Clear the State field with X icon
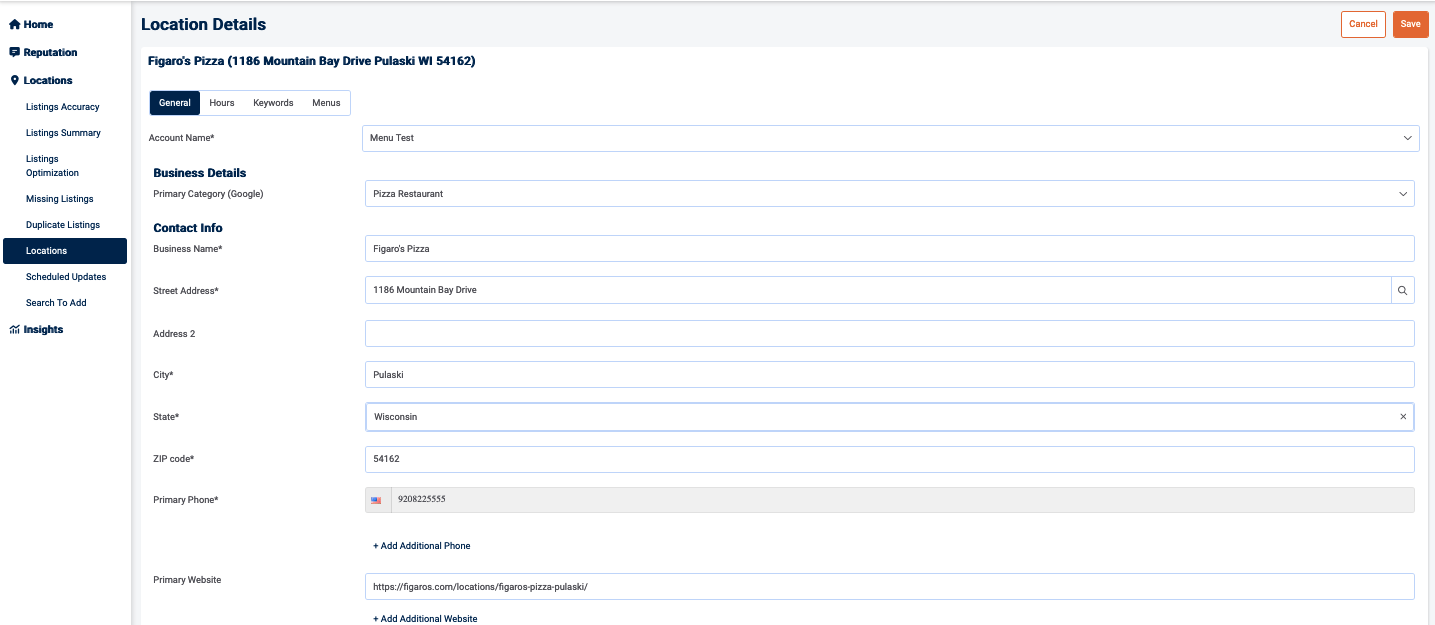 coord(1402,417)
